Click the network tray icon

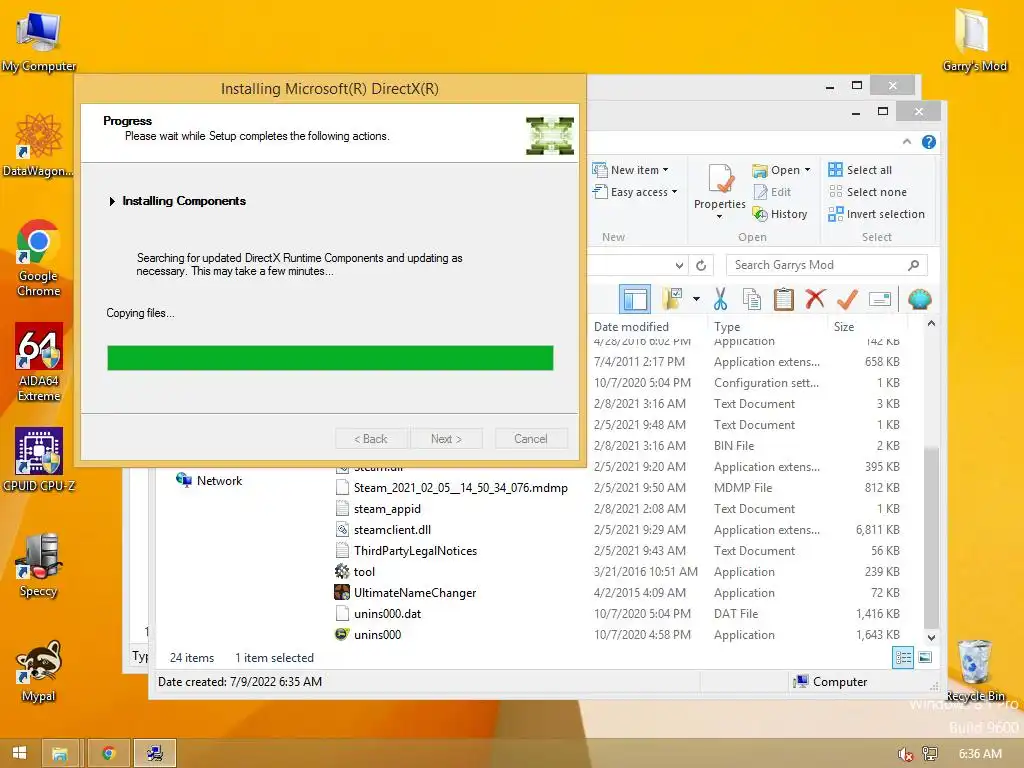tap(930, 754)
